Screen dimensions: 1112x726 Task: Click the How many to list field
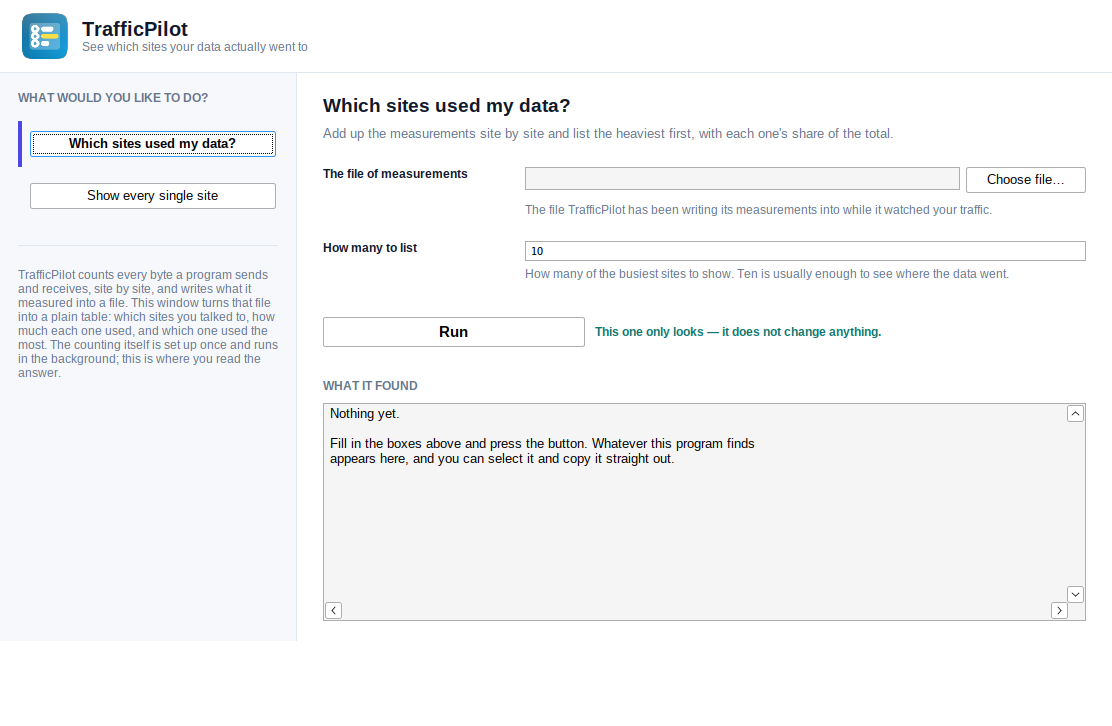click(805, 251)
